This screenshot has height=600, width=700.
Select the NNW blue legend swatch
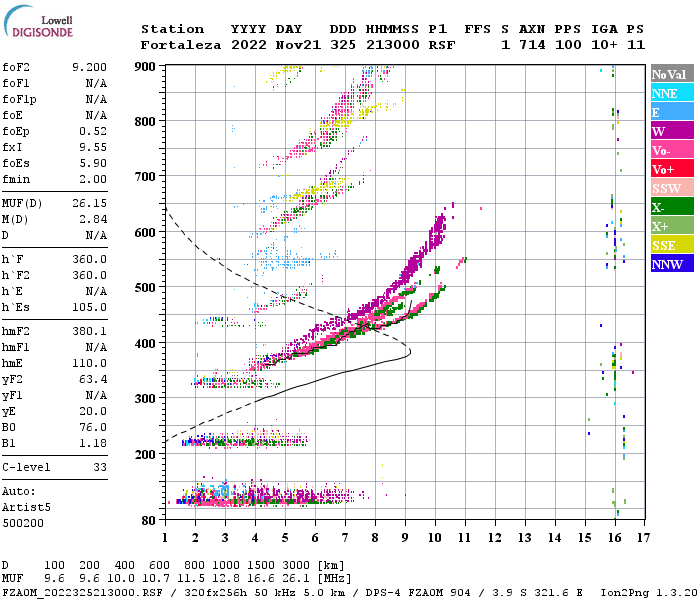pos(672,263)
